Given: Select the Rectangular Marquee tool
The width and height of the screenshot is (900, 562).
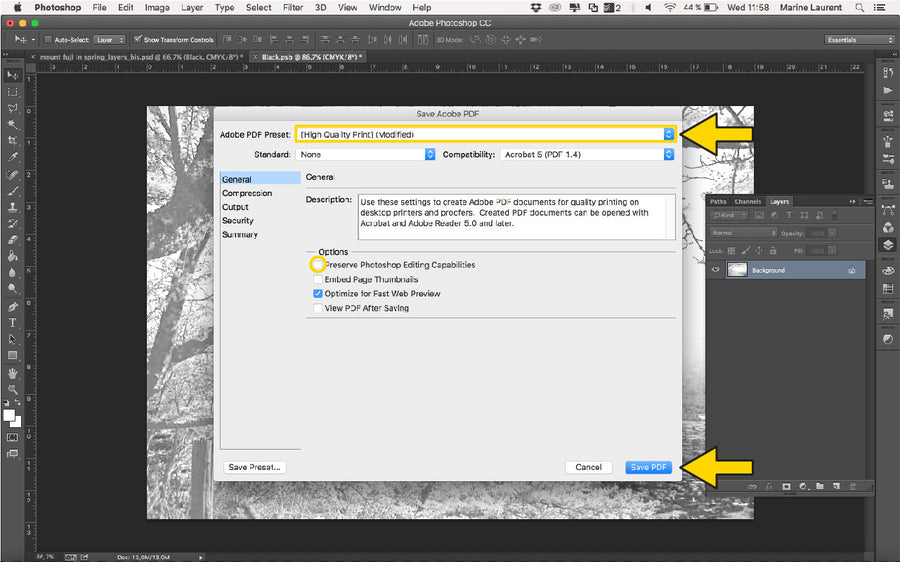Looking at the screenshot, I should point(12,92).
